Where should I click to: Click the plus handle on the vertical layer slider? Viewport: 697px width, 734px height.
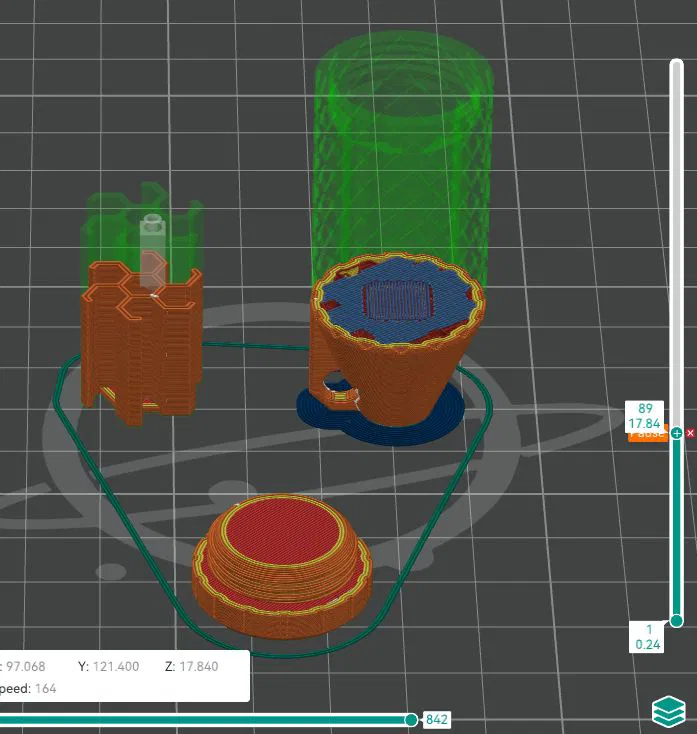point(676,433)
